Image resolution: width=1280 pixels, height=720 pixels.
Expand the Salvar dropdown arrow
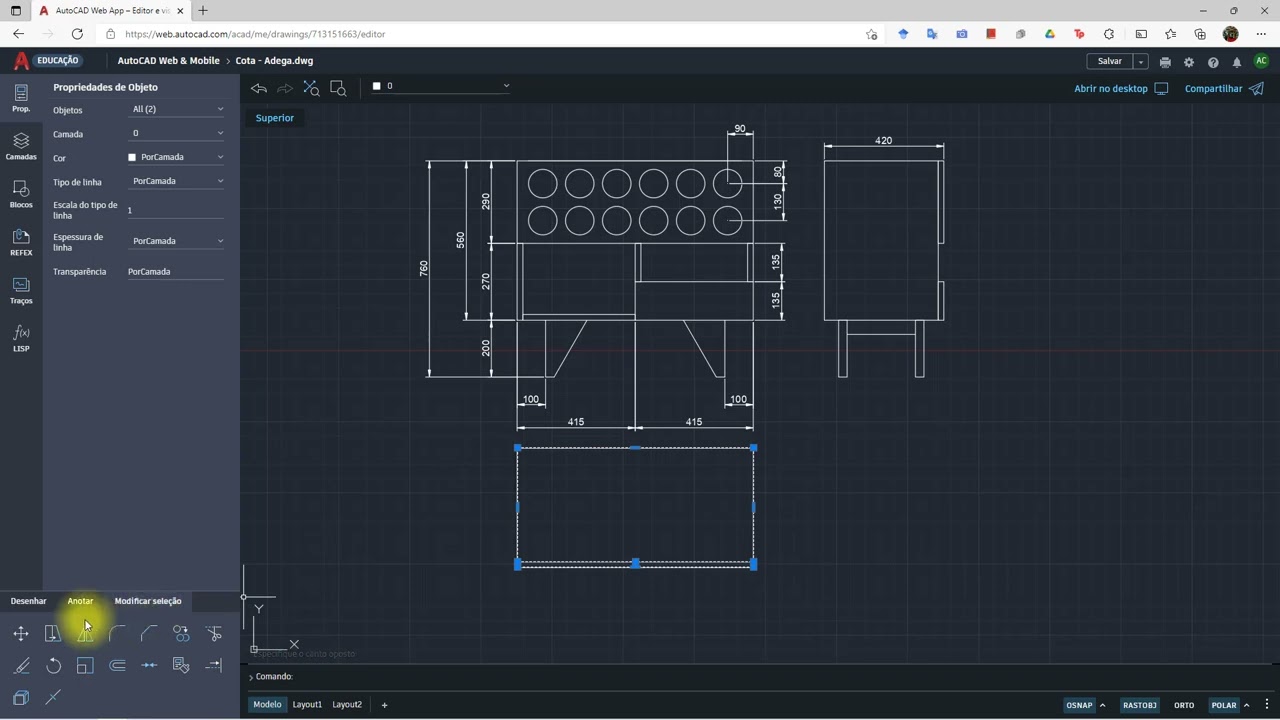[1140, 62]
